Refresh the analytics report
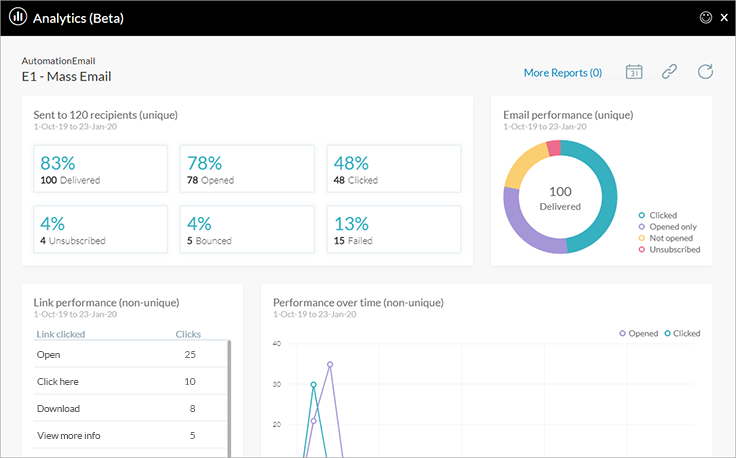This screenshot has width=736, height=458. 705,71
